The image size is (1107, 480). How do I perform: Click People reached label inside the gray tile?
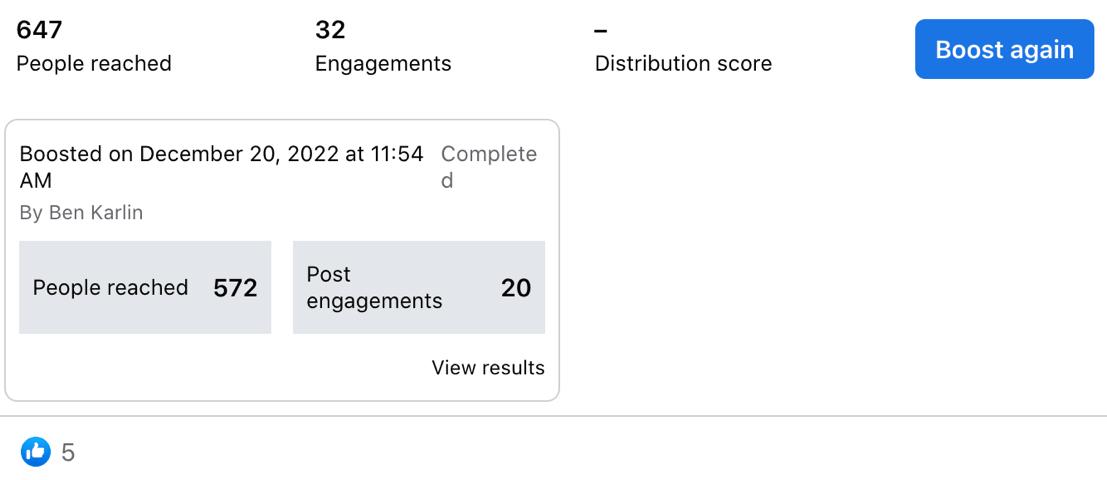click(110, 288)
